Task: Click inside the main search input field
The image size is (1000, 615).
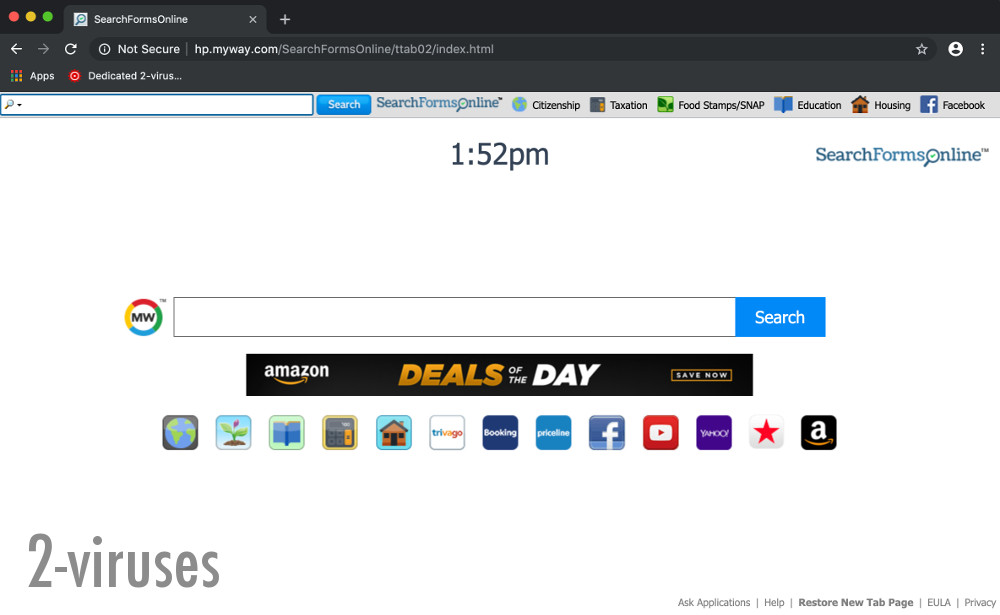Action: 450,317
